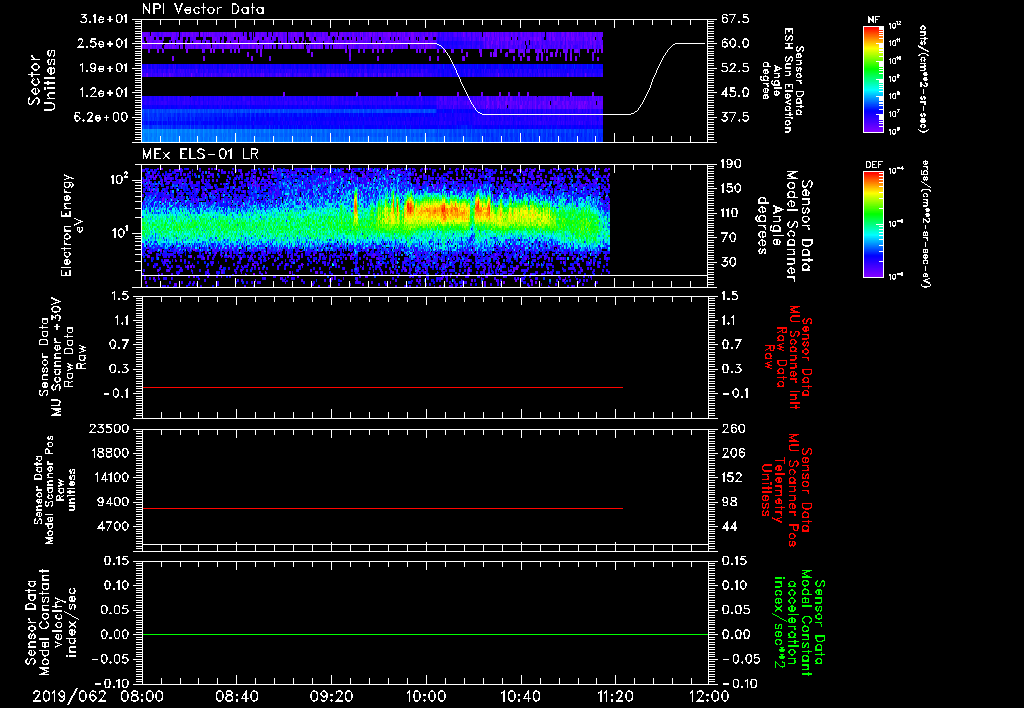Click the 10:00 time axis label

click(426, 696)
